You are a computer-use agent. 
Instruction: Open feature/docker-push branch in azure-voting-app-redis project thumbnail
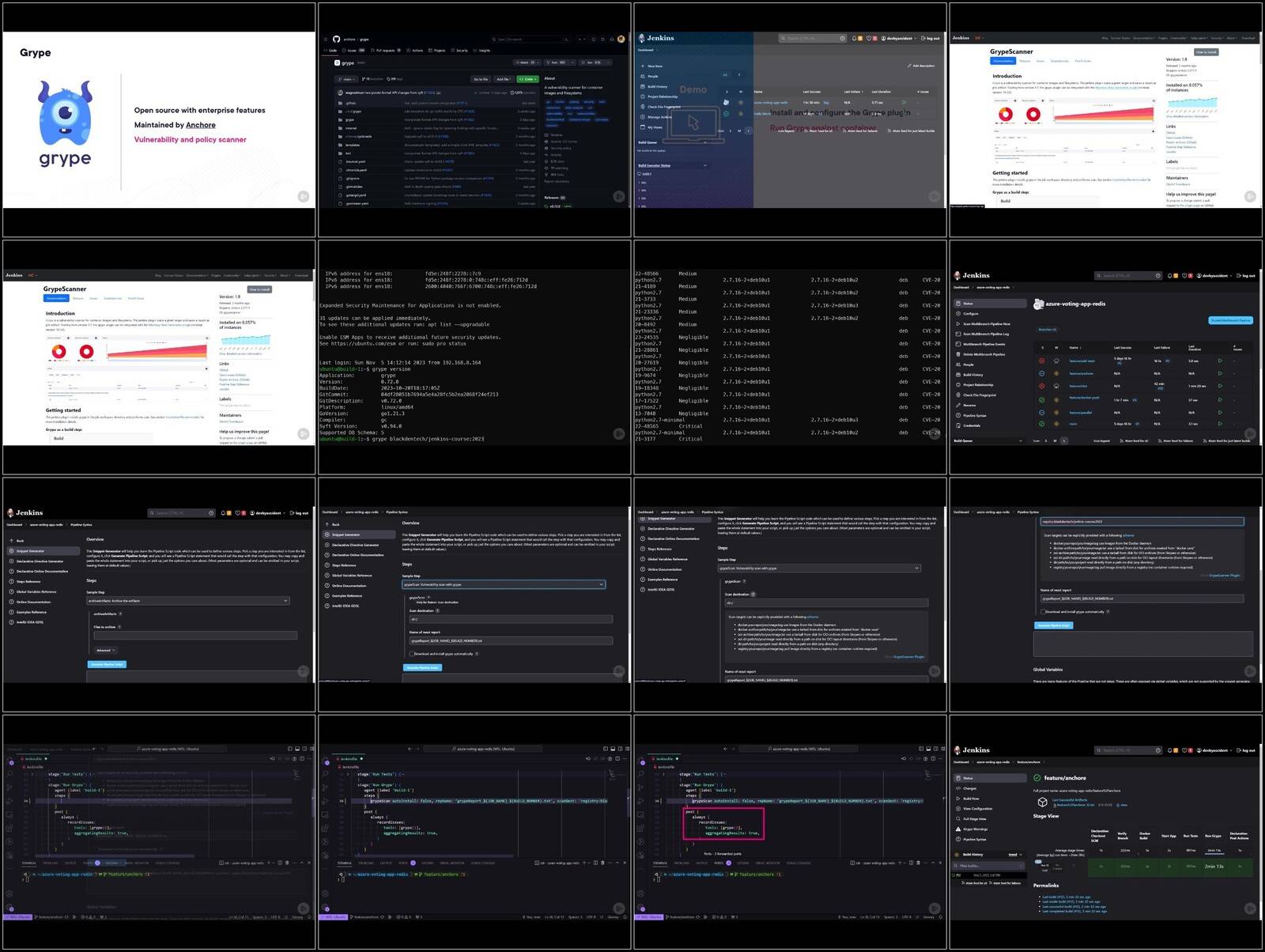[1084, 398]
